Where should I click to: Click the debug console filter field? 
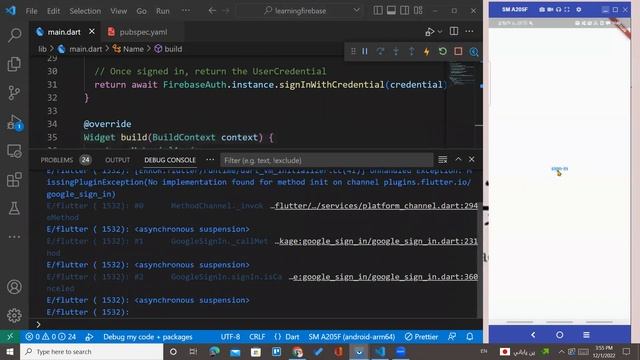[327, 160]
